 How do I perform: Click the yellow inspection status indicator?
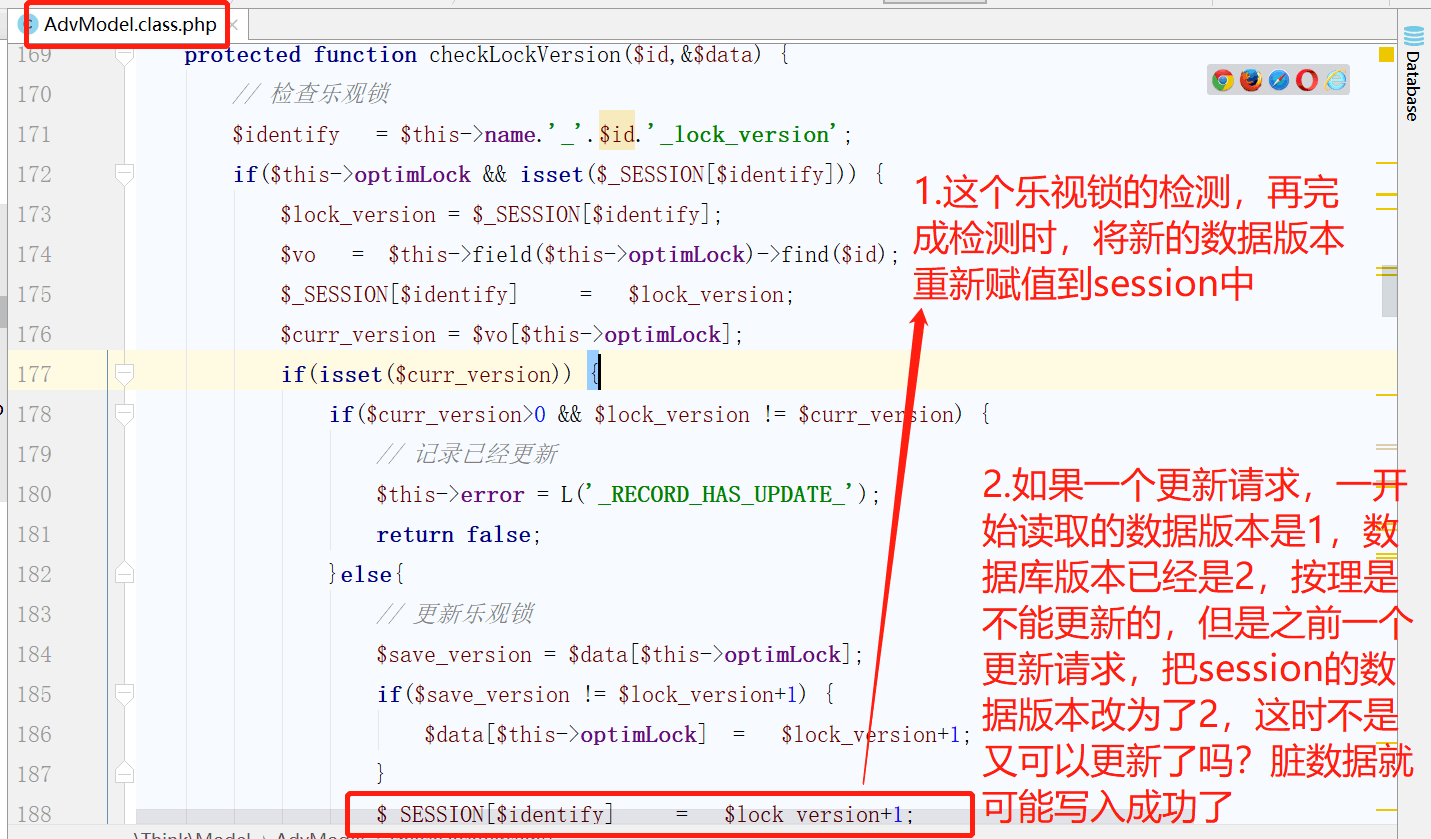point(1386,55)
